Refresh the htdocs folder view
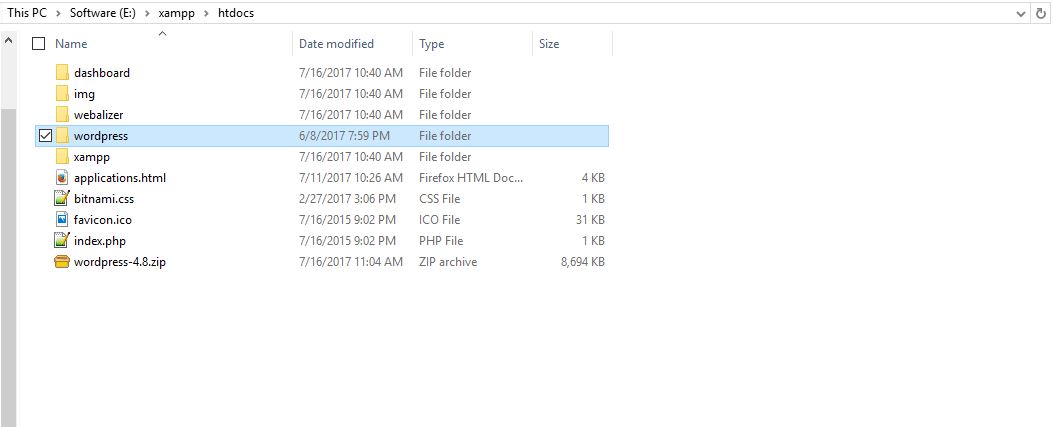 (1042, 13)
